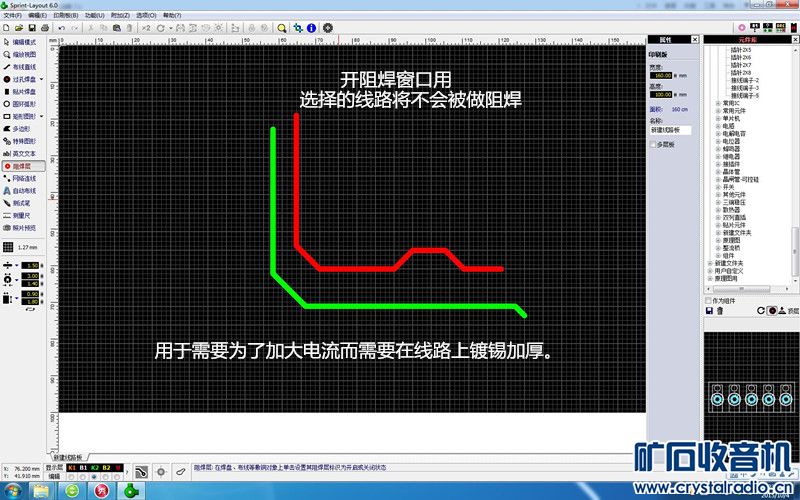Select the 矩形图形 rectangle tool
Screen dimensions: 800x500
pos(20,116)
